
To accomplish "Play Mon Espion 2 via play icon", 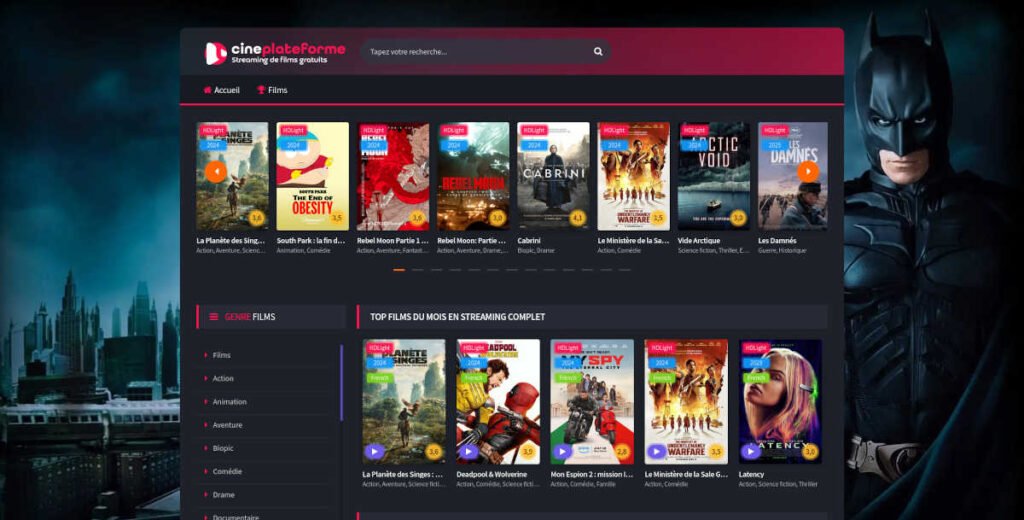I will click(562, 451).
